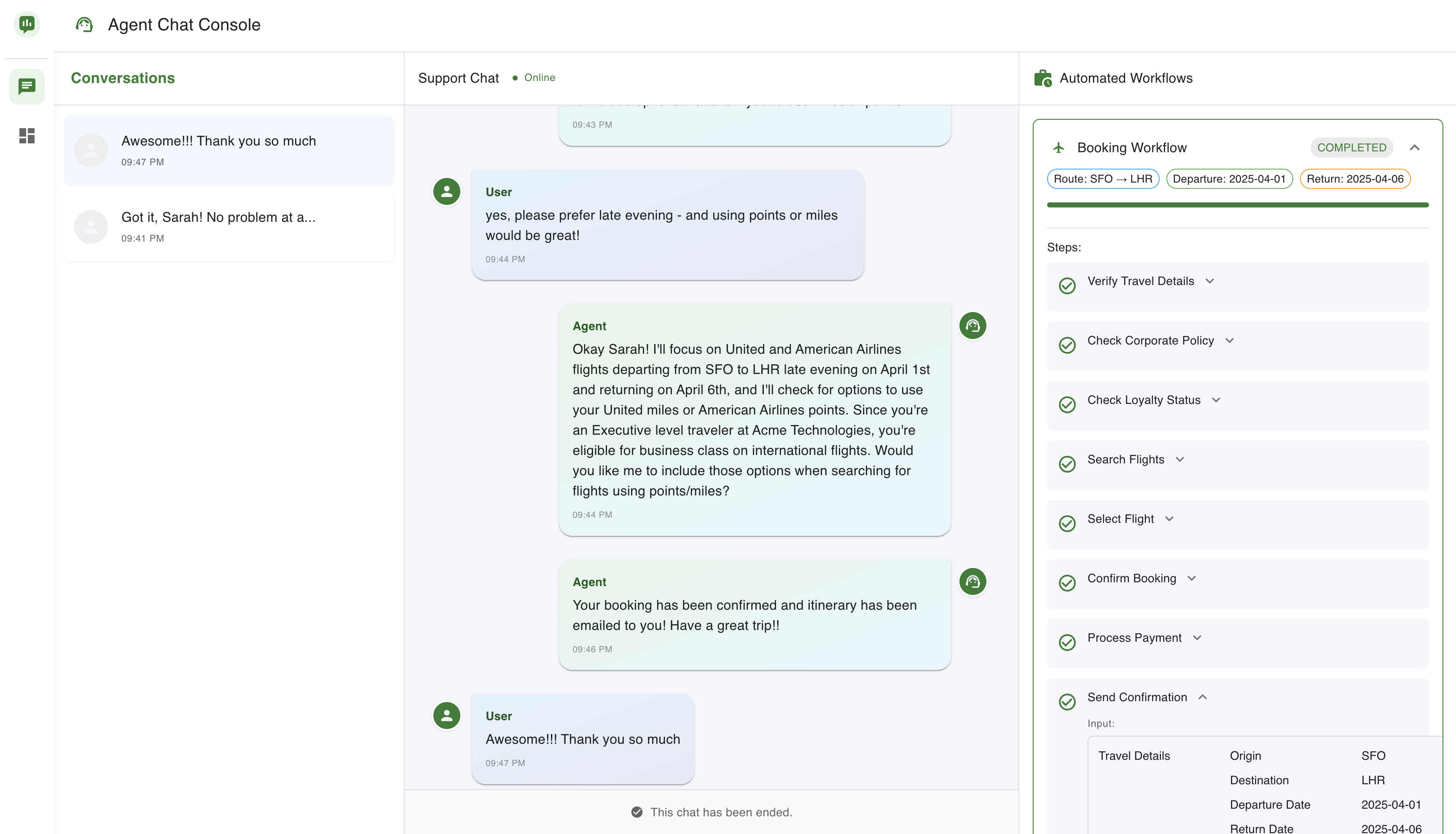Click the Return: 2025-04-06 chip
Image resolution: width=1456 pixels, height=834 pixels.
pyautogui.click(x=1355, y=179)
